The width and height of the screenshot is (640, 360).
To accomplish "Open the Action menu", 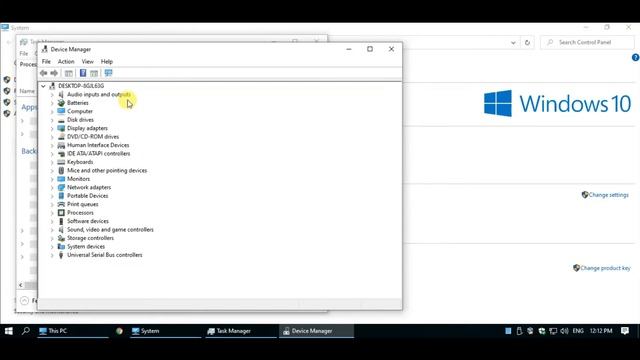I will point(66,62).
